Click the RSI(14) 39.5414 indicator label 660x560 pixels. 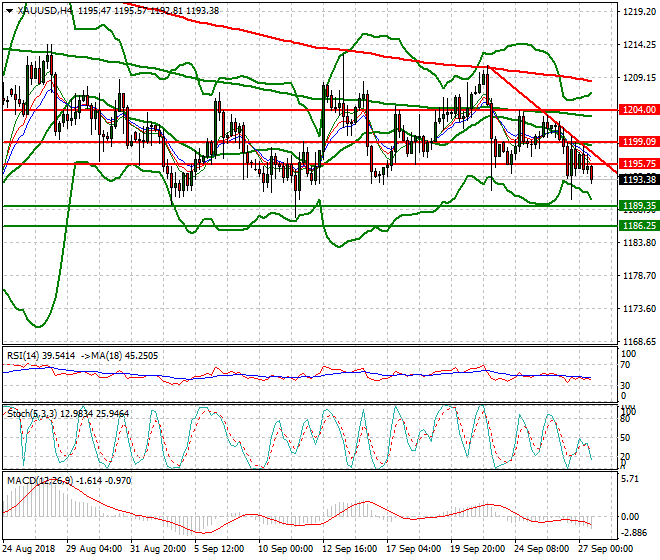[41, 356]
